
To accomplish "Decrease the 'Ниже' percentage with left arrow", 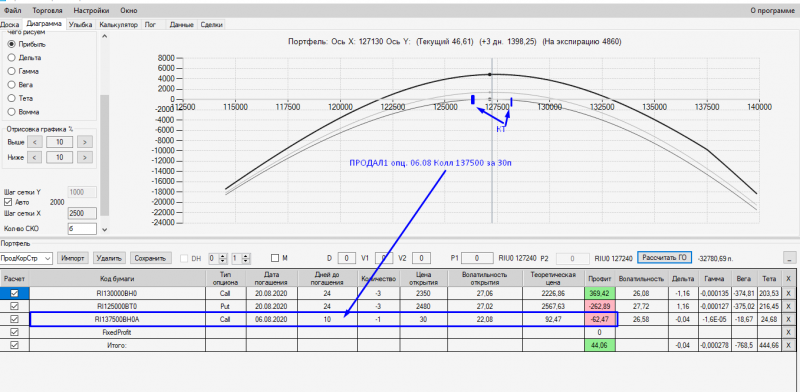I will pos(34,157).
